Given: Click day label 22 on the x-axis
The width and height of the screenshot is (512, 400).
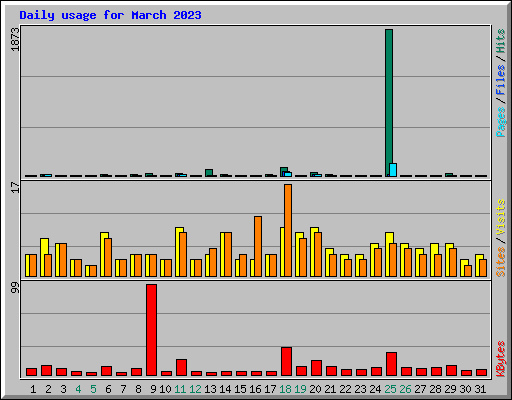Looking at the screenshot, I should pos(345,389).
